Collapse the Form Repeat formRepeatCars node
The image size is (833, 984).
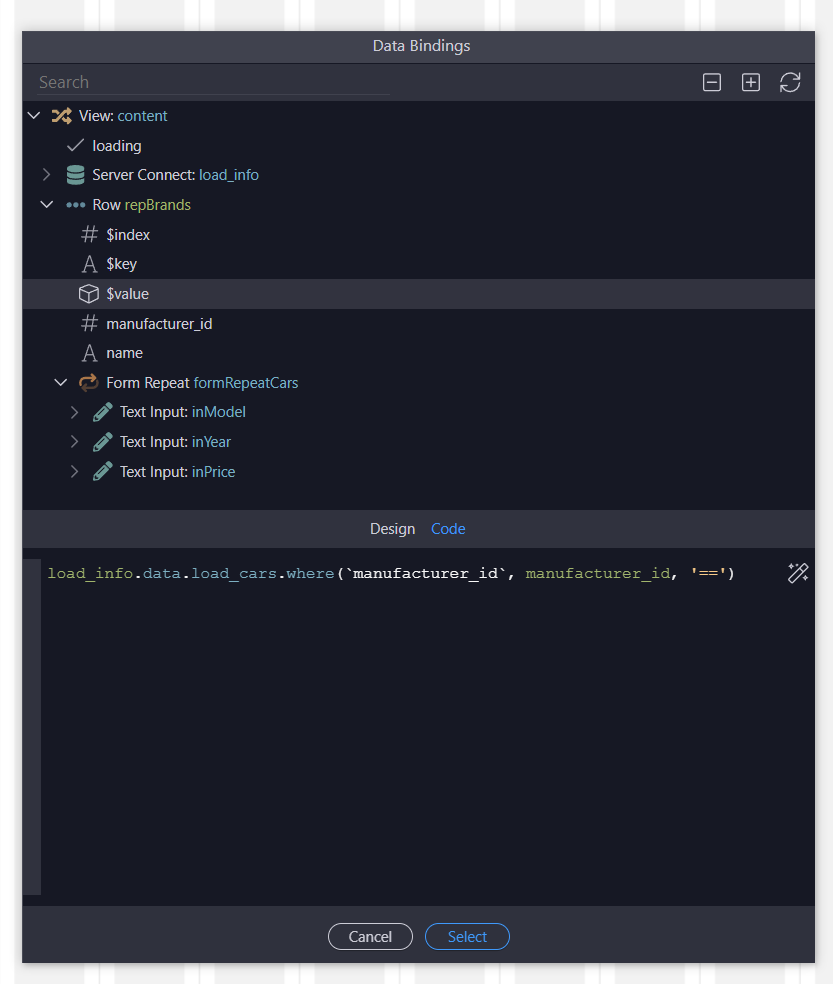(x=60, y=383)
